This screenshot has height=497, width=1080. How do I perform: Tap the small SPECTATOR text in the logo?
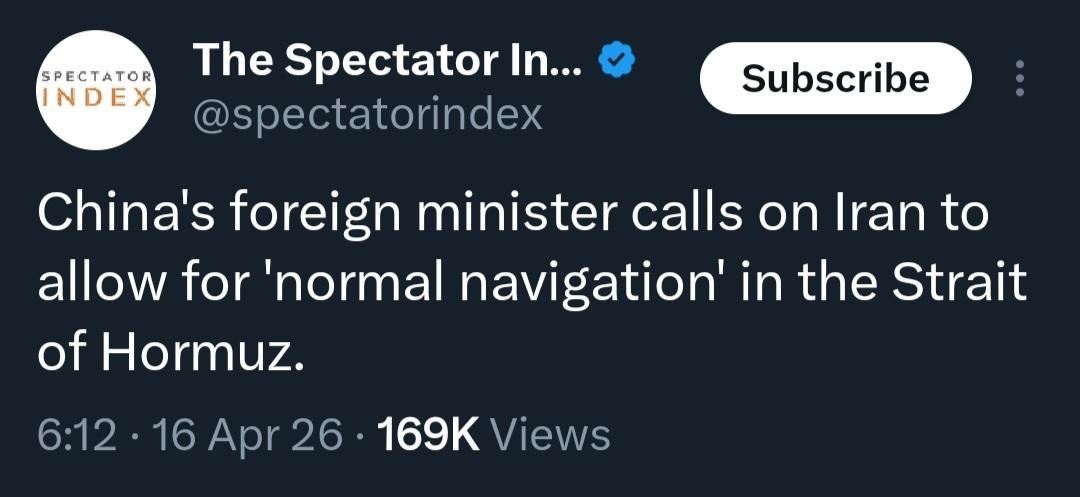pos(97,76)
